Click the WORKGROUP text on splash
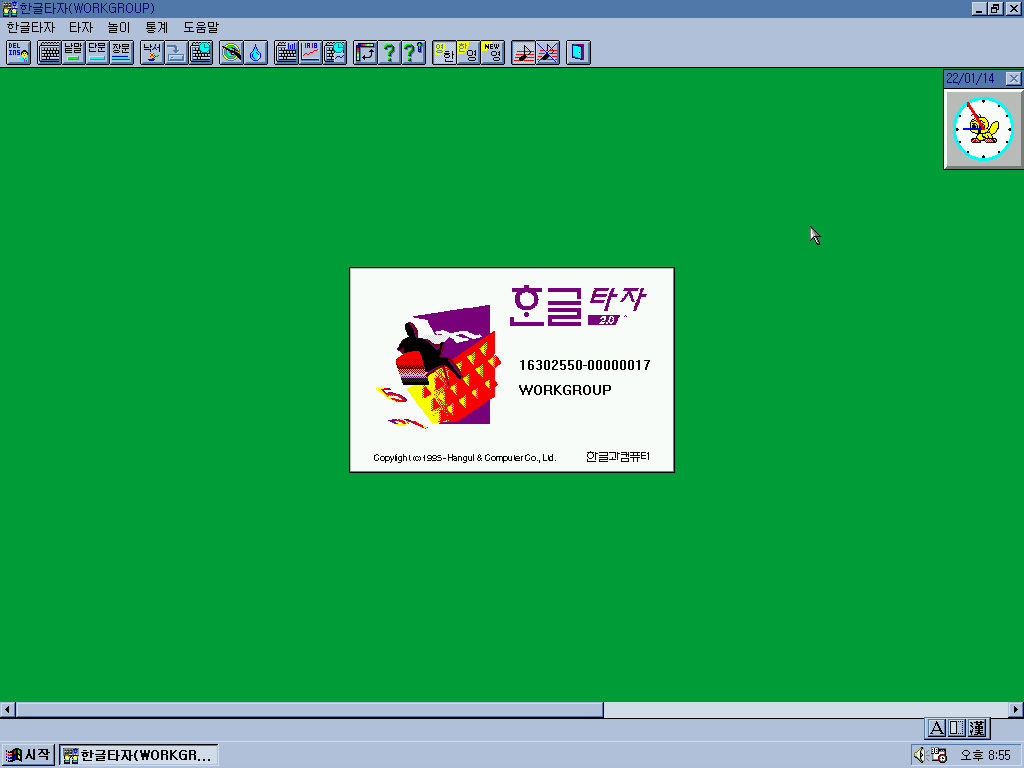Viewport: 1024px width, 768px height. pos(565,390)
